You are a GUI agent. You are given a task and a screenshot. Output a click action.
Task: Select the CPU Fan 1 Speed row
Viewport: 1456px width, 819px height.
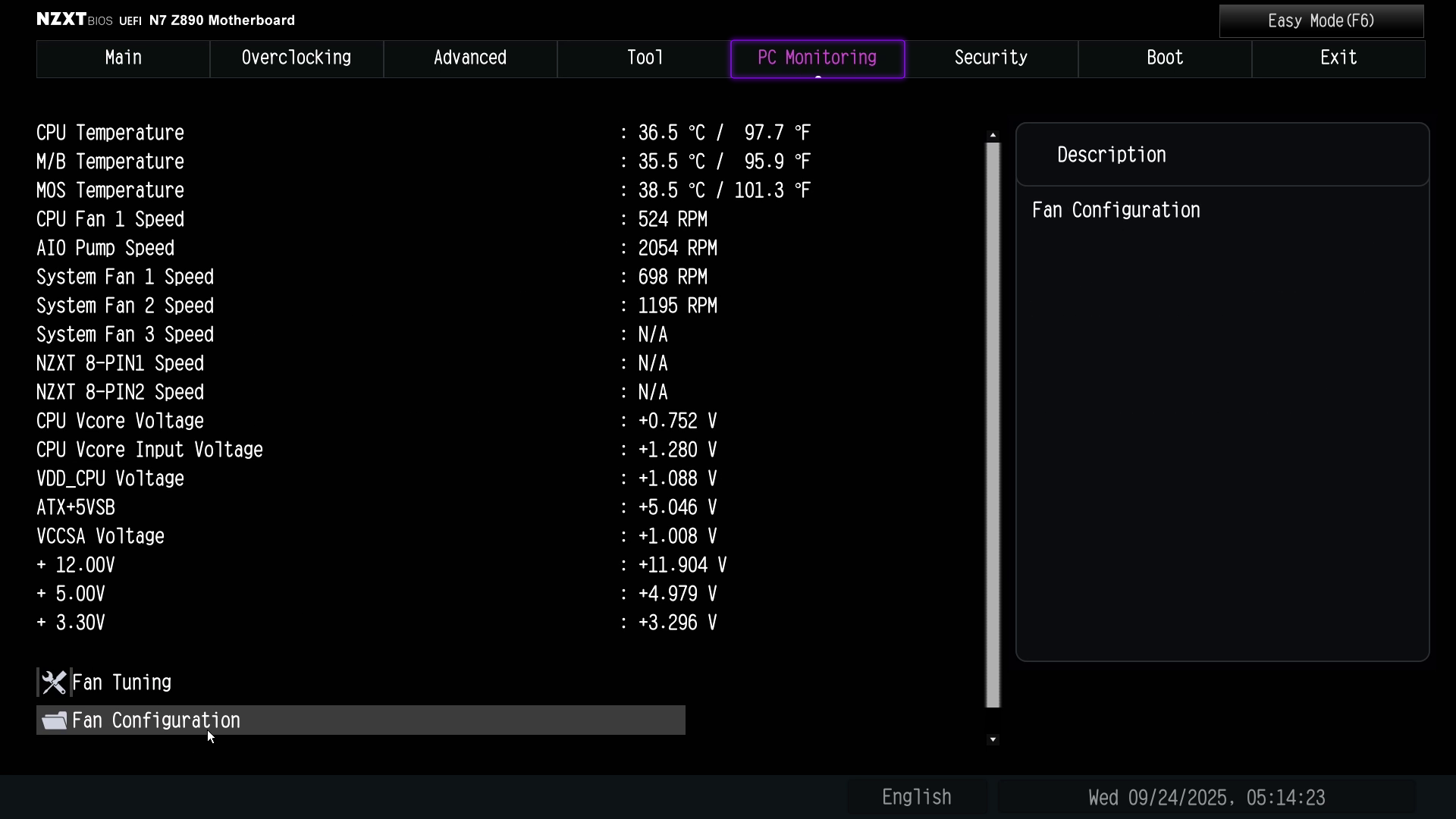point(111,219)
